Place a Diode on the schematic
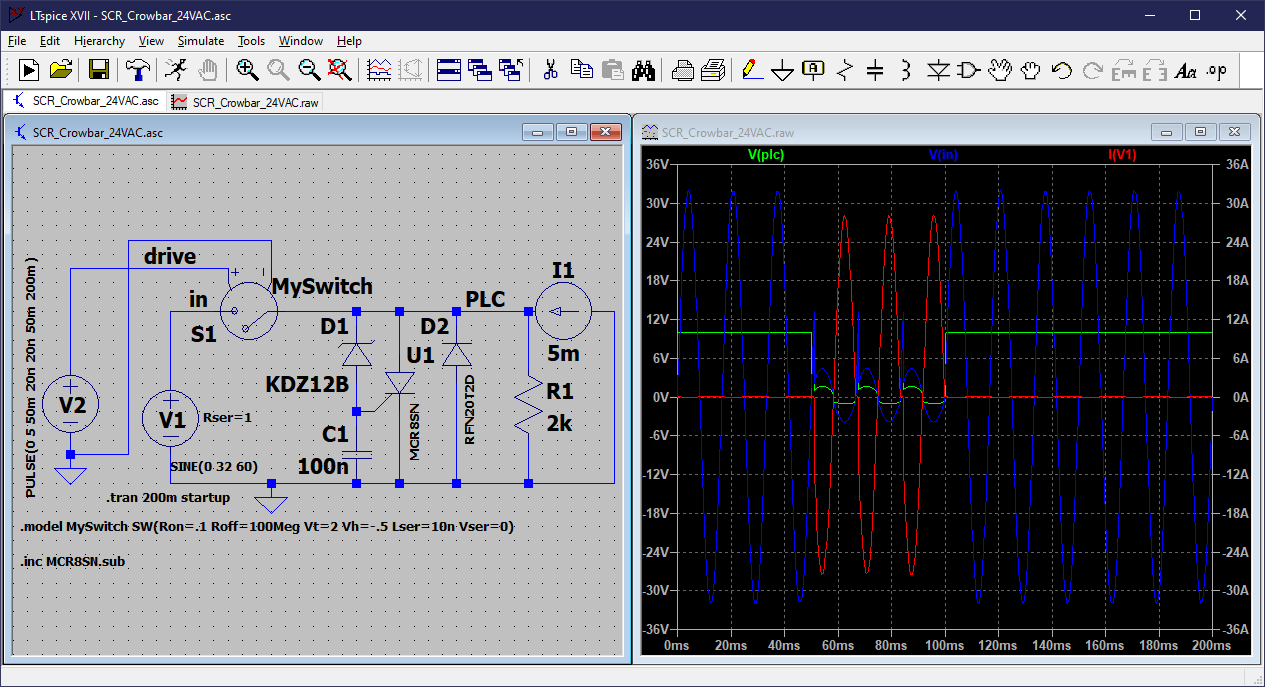Screen dimensions: 1265x687 pyautogui.click(x=938, y=70)
